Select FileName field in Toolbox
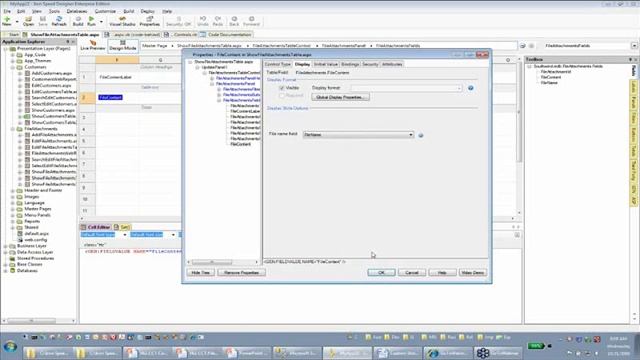Image resolution: width=640 pixels, height=360 pixels. coord(549,83)
